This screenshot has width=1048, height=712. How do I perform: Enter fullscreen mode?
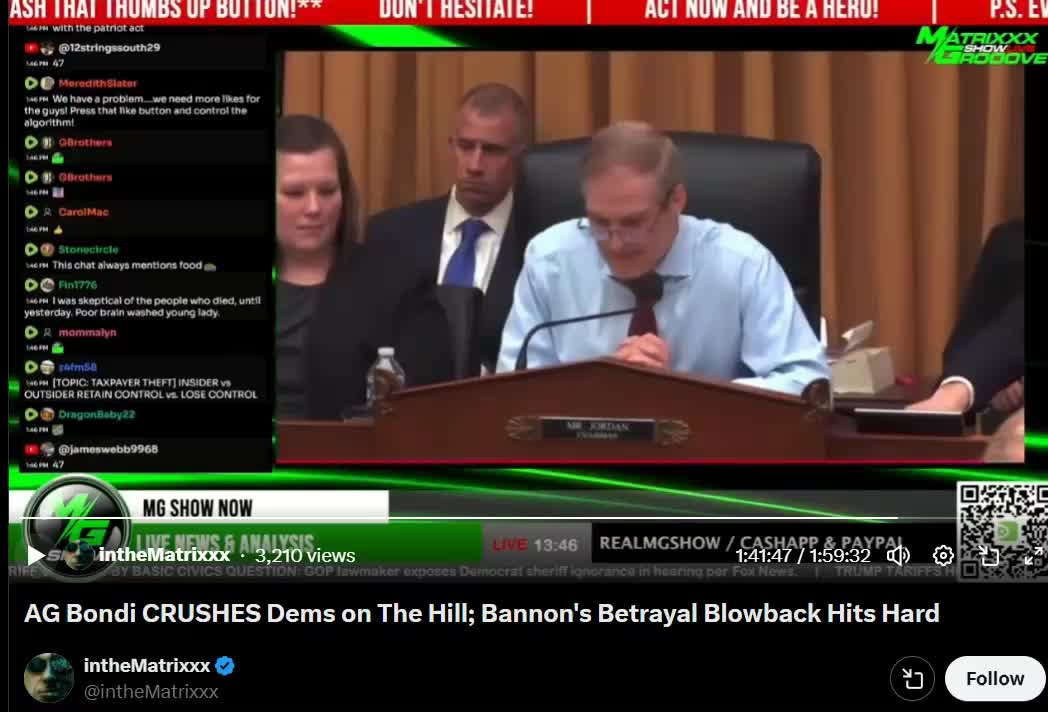click(1033, 555)
